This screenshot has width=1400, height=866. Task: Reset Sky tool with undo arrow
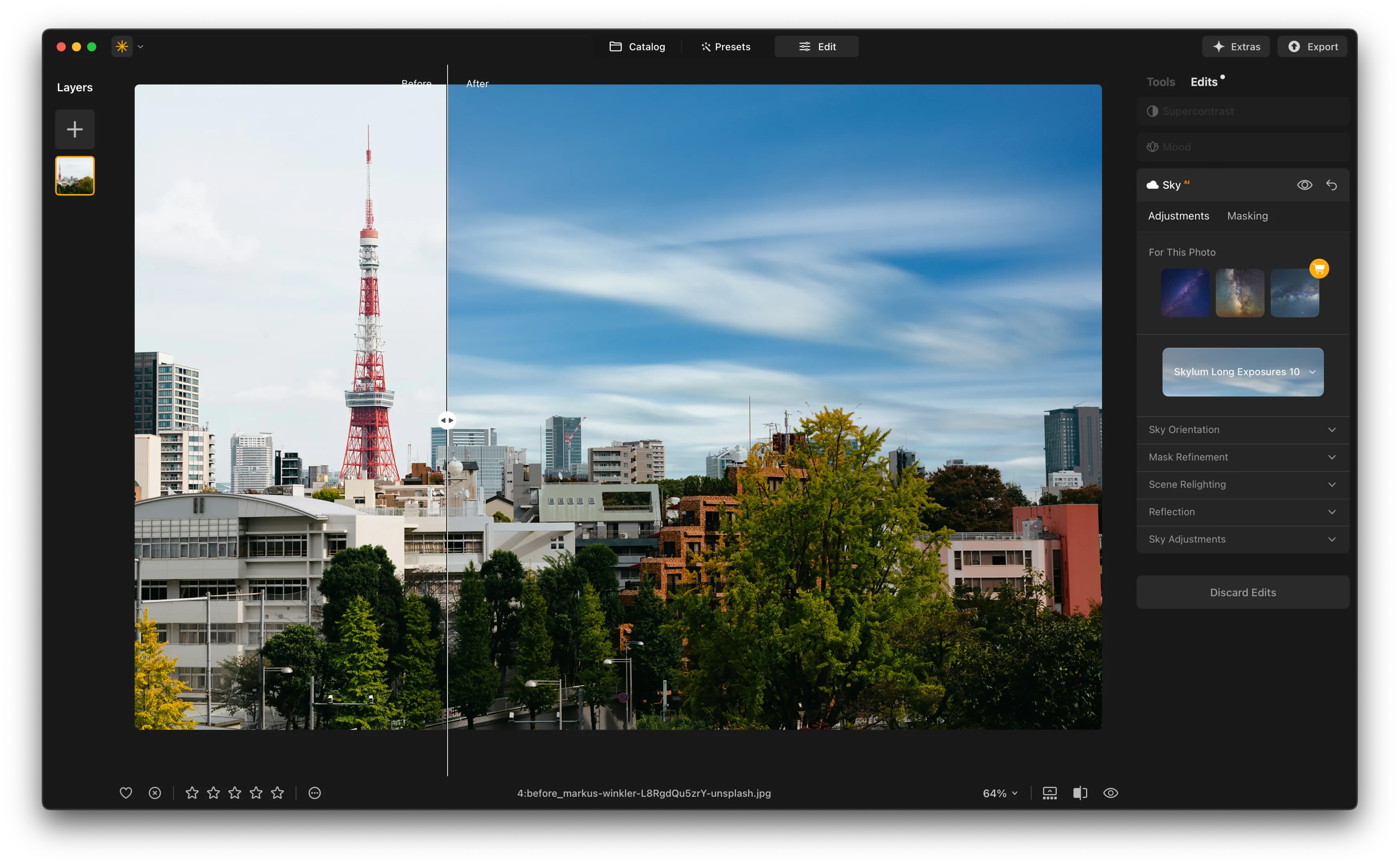click(1331, 185)
